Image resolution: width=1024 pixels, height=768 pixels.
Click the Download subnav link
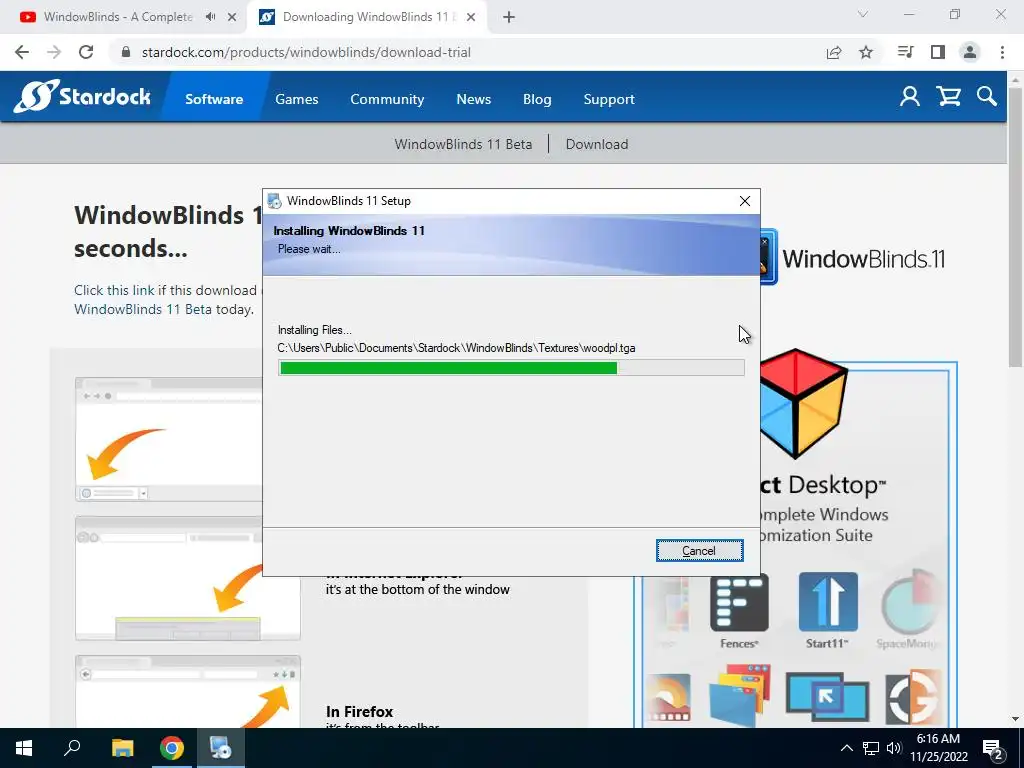597,144
